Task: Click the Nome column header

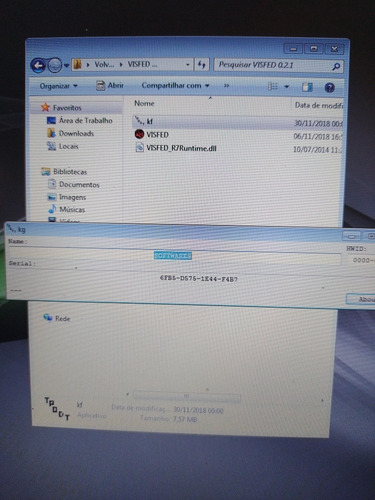Action: pos(144,103)
